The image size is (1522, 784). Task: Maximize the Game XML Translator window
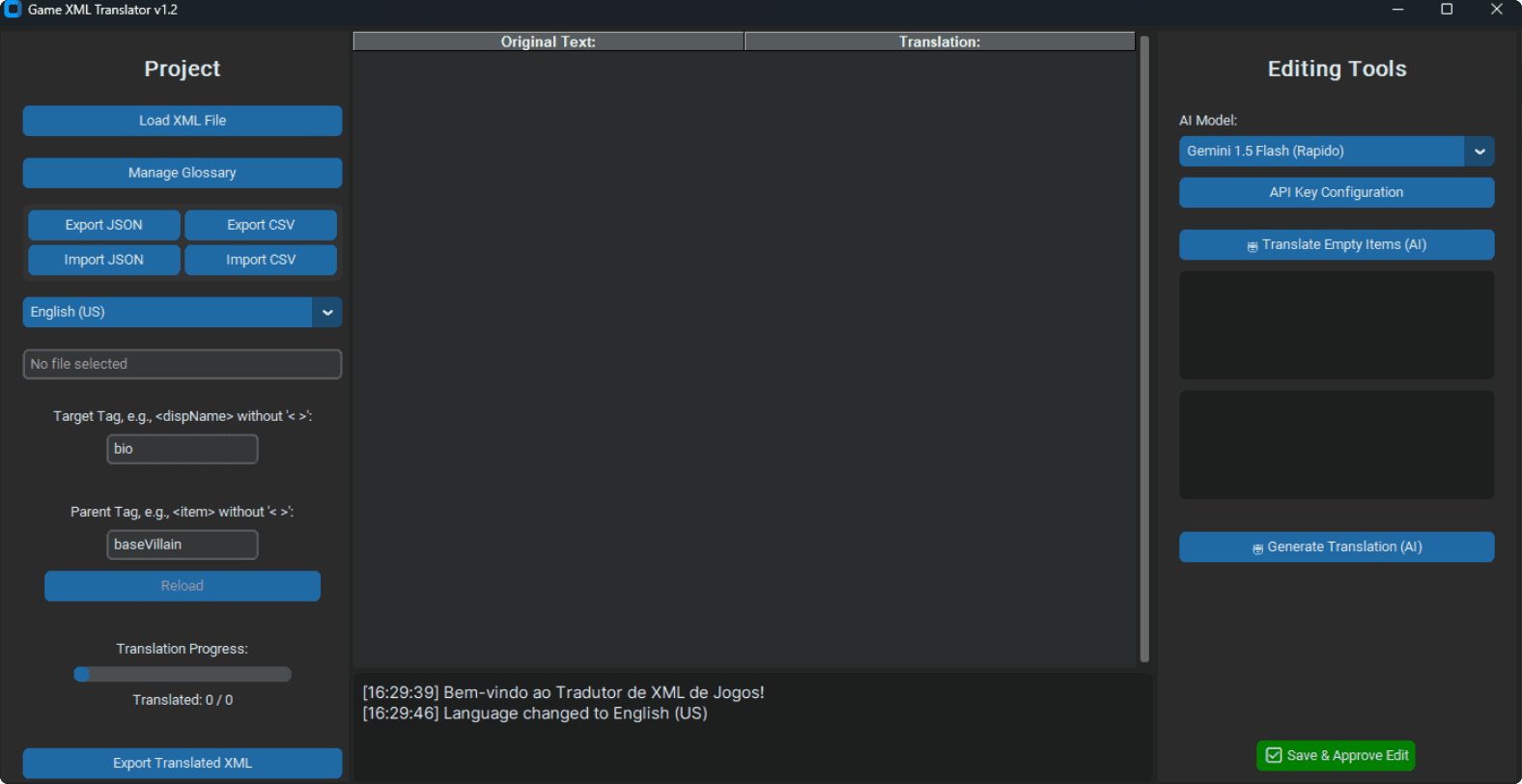coord(1447,10)
